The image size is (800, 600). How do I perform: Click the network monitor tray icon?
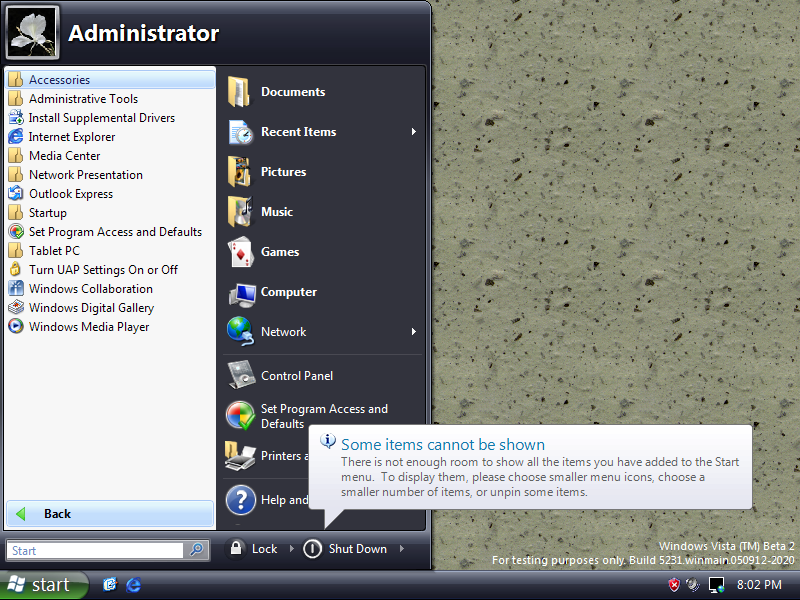tap(716, 585)
